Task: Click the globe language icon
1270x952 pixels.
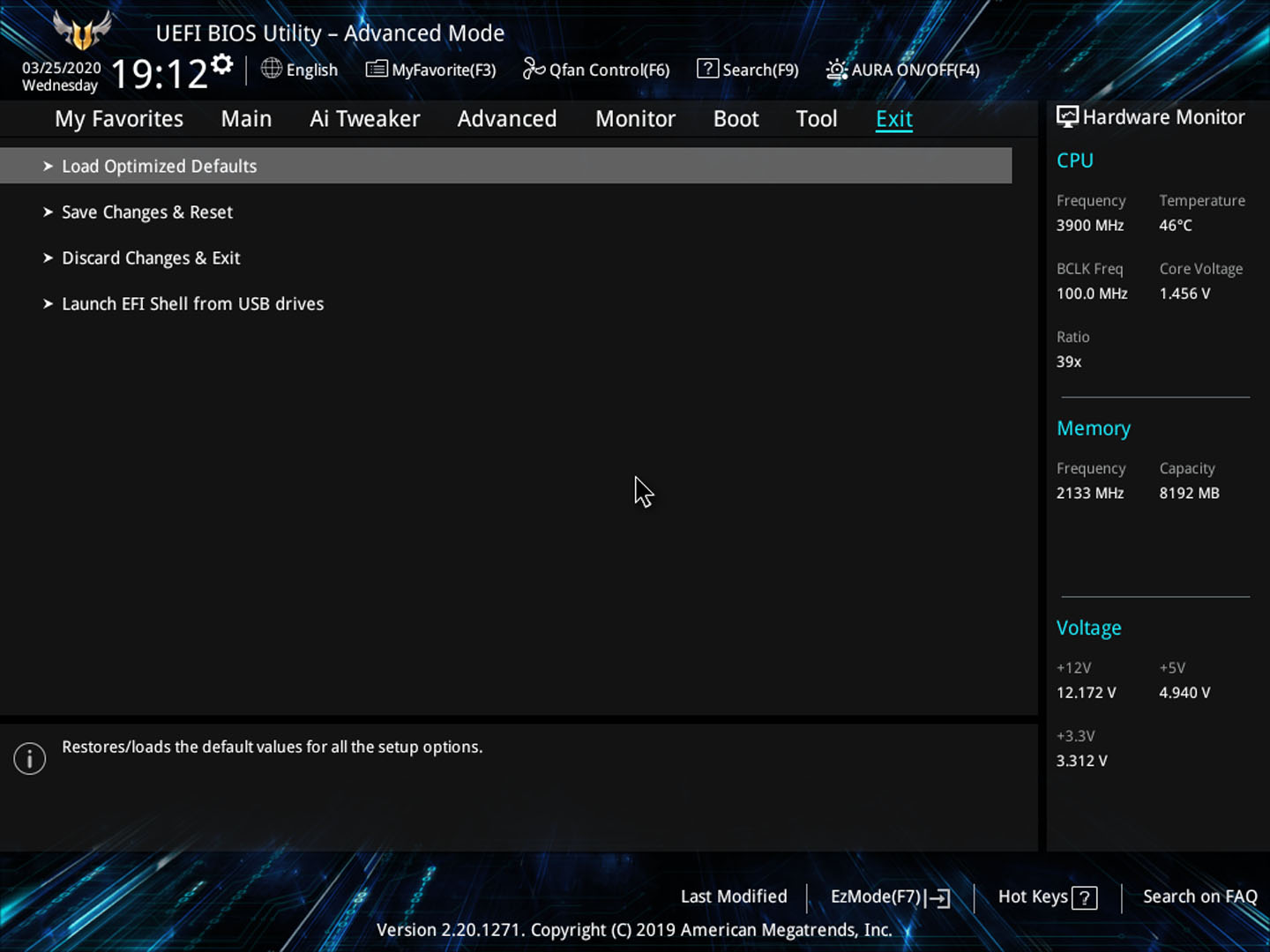Action: click(272, 69)
